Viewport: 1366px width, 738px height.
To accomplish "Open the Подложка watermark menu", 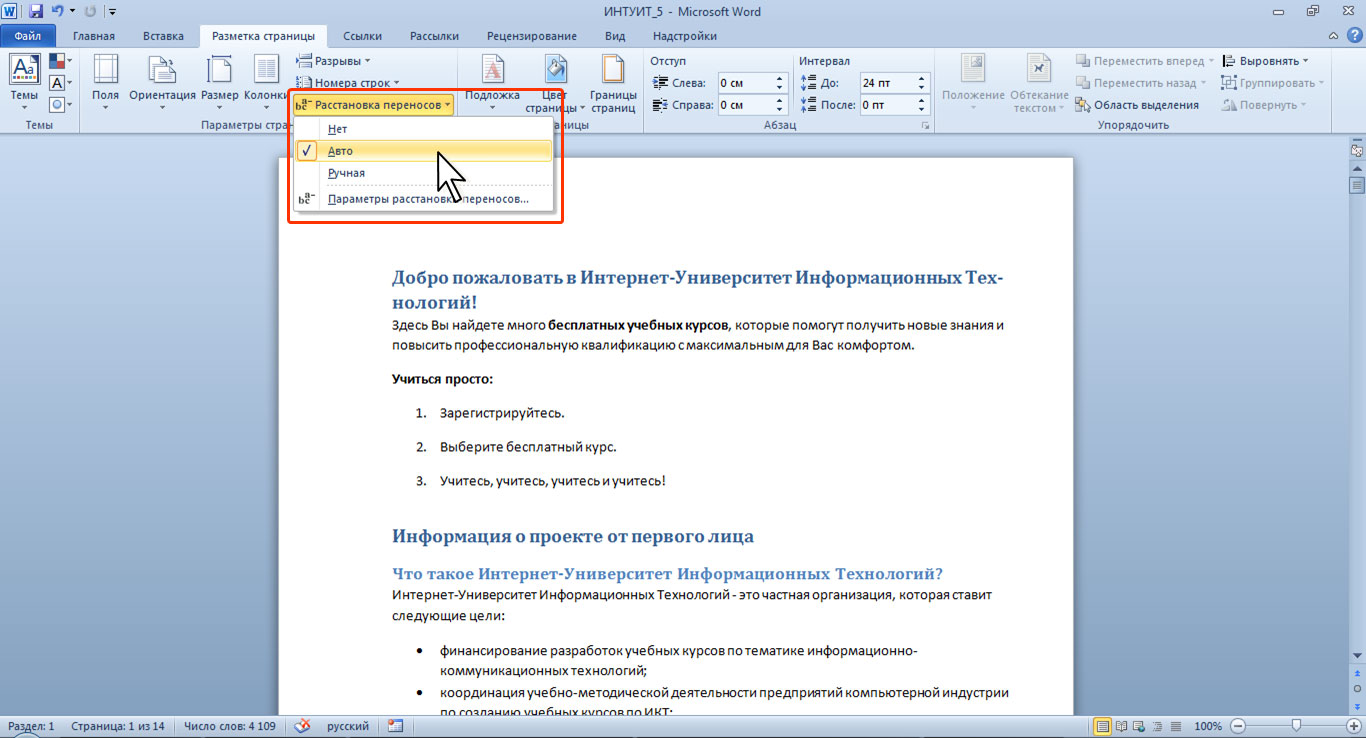I will [493, 82].
